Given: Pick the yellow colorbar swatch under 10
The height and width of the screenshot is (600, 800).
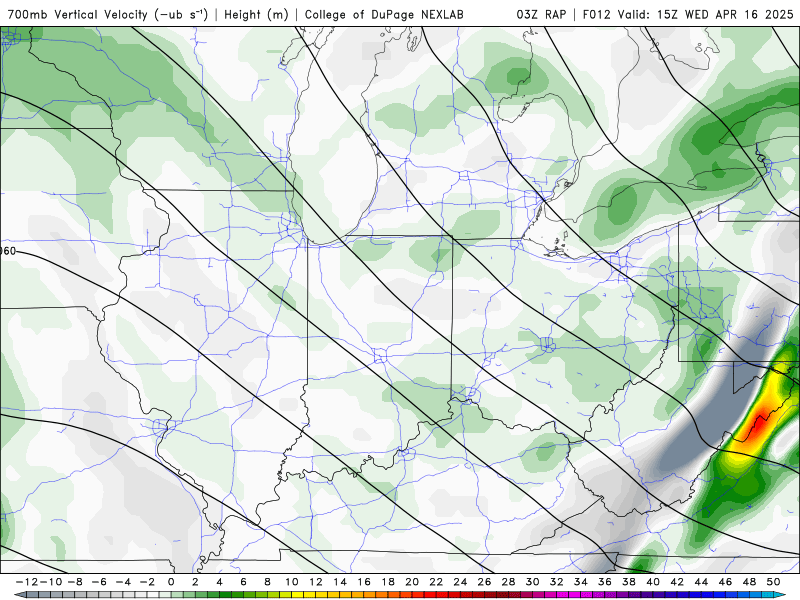Looking at the screenshot, I should pos(297,595).
